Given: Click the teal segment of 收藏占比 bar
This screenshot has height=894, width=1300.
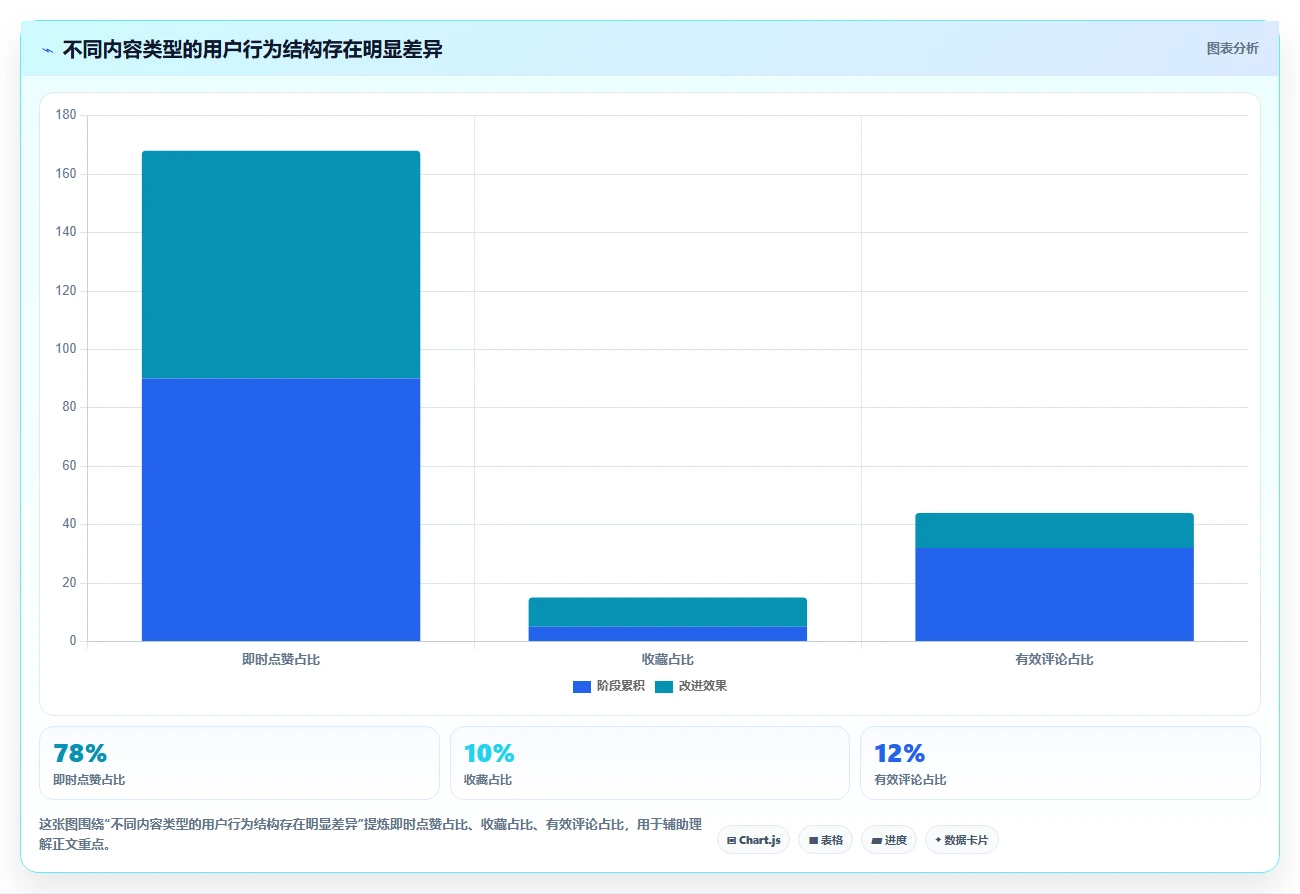Looking at the screenshot, I should 668,612.
